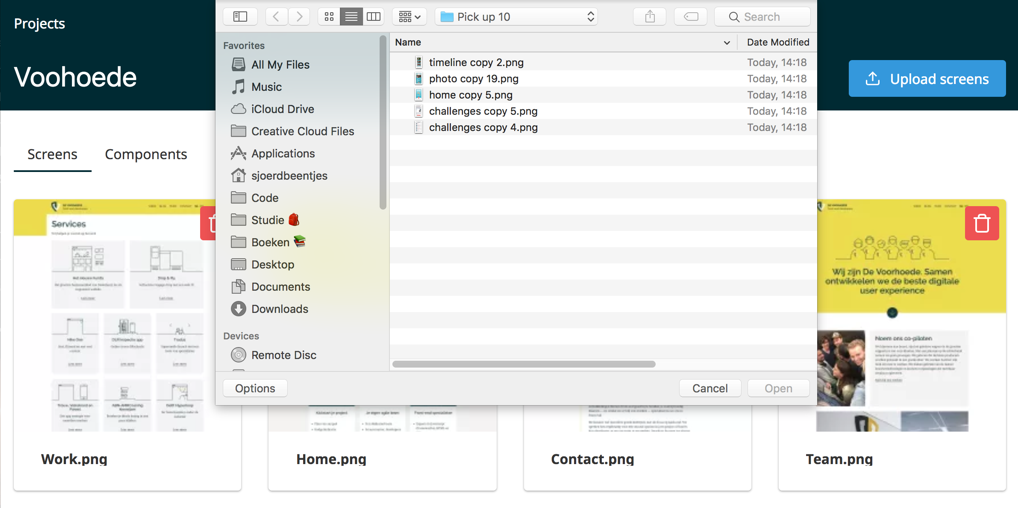This screenshot has height=508, width=1018.
Task: Select the Screens tab
Action: 52,154
